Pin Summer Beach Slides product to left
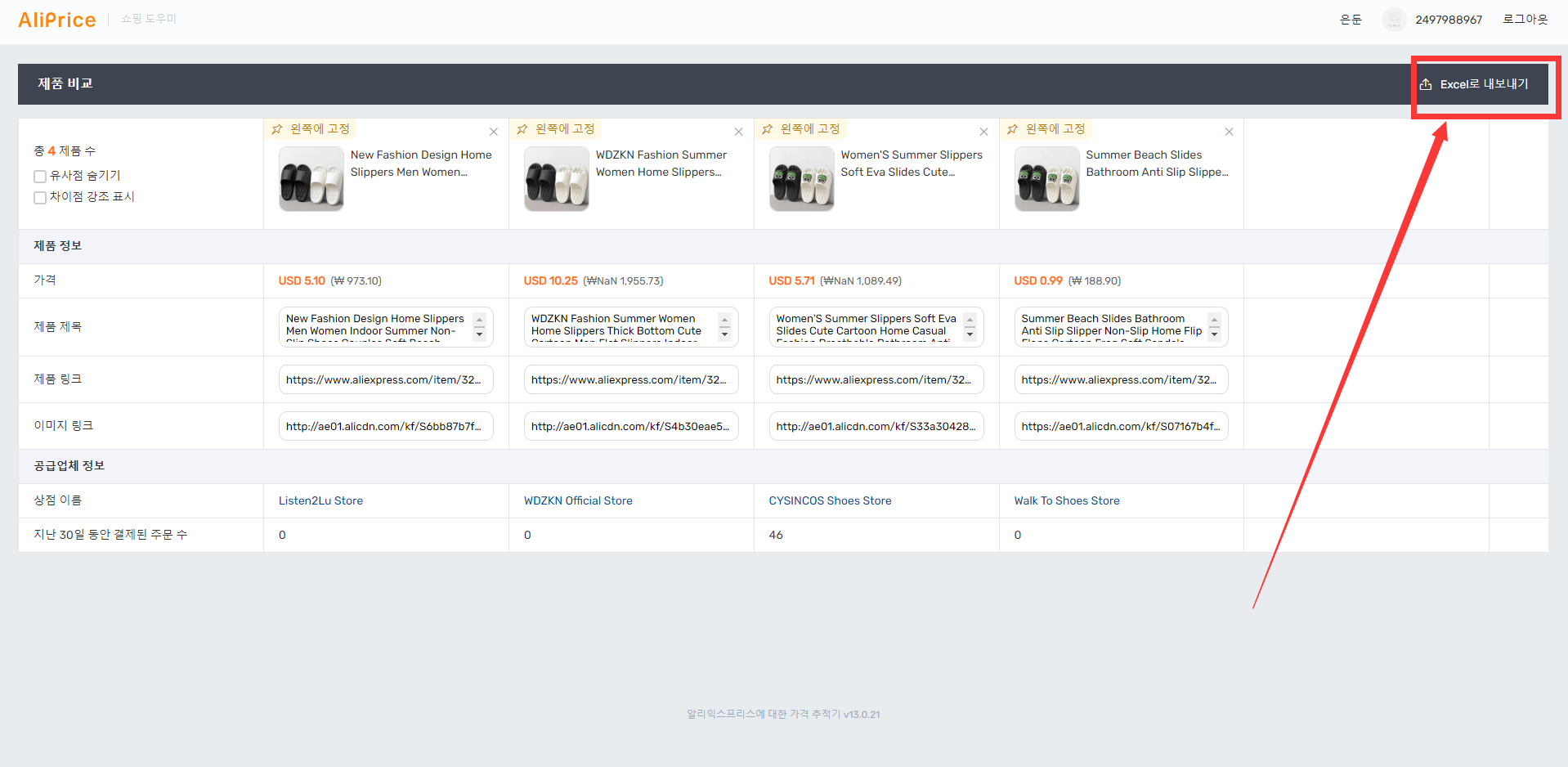 (1046, 129)
